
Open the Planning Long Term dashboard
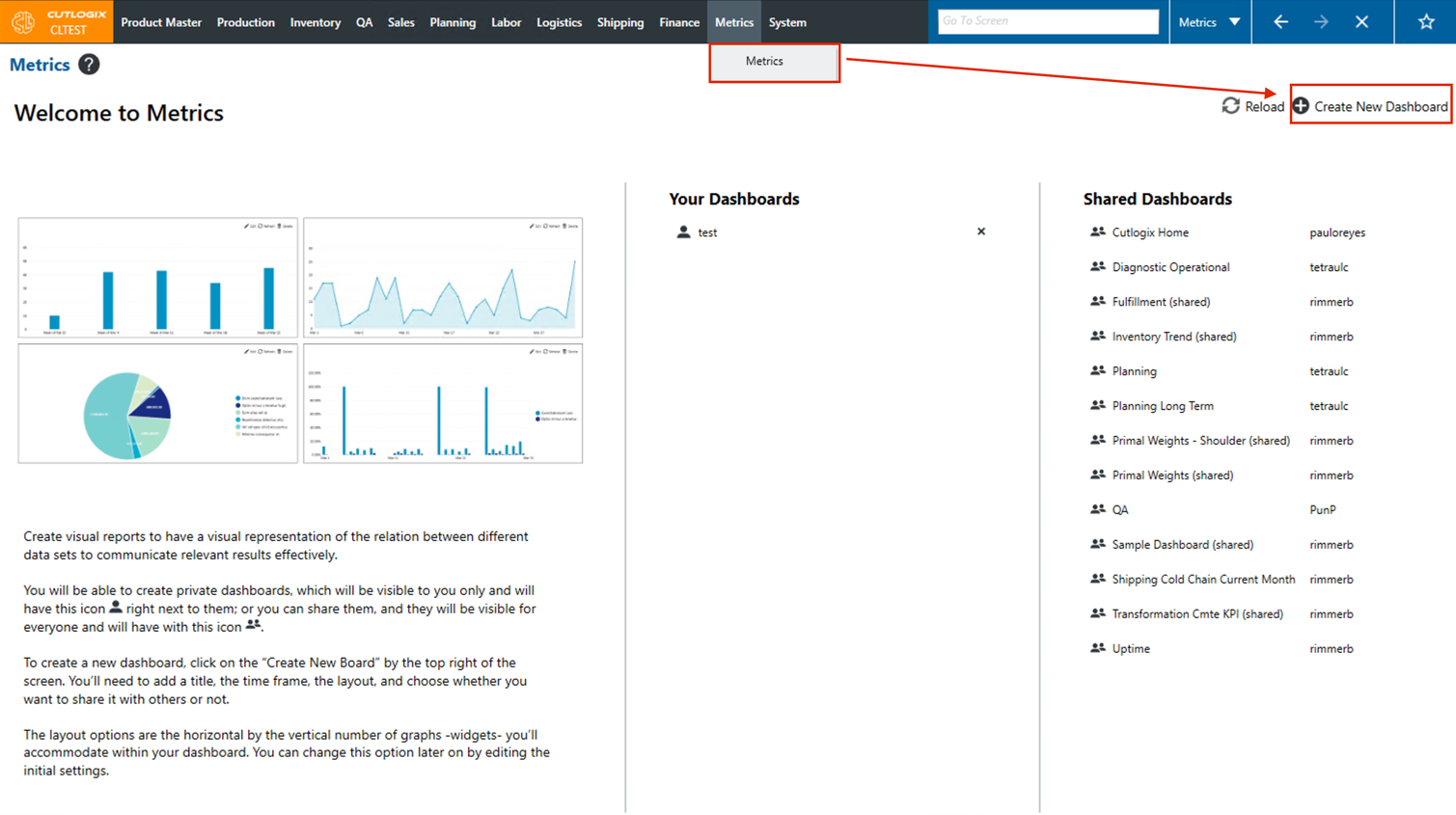[x=1162, y=406]
